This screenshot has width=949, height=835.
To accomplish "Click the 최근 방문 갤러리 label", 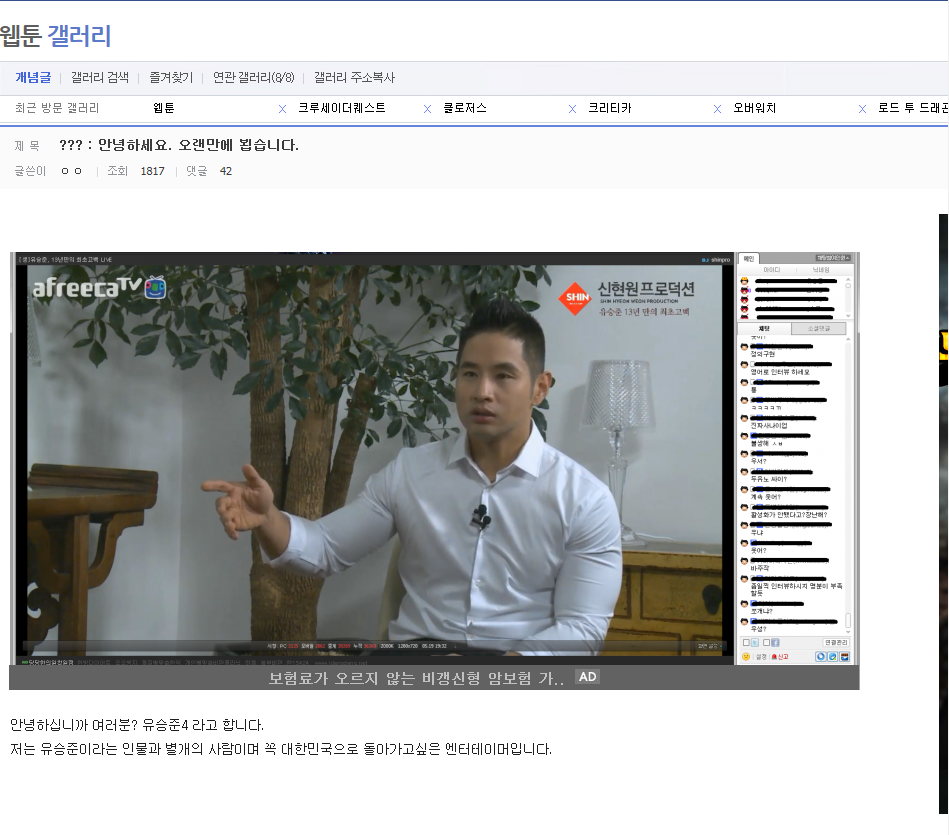I will tap(57, 108).
